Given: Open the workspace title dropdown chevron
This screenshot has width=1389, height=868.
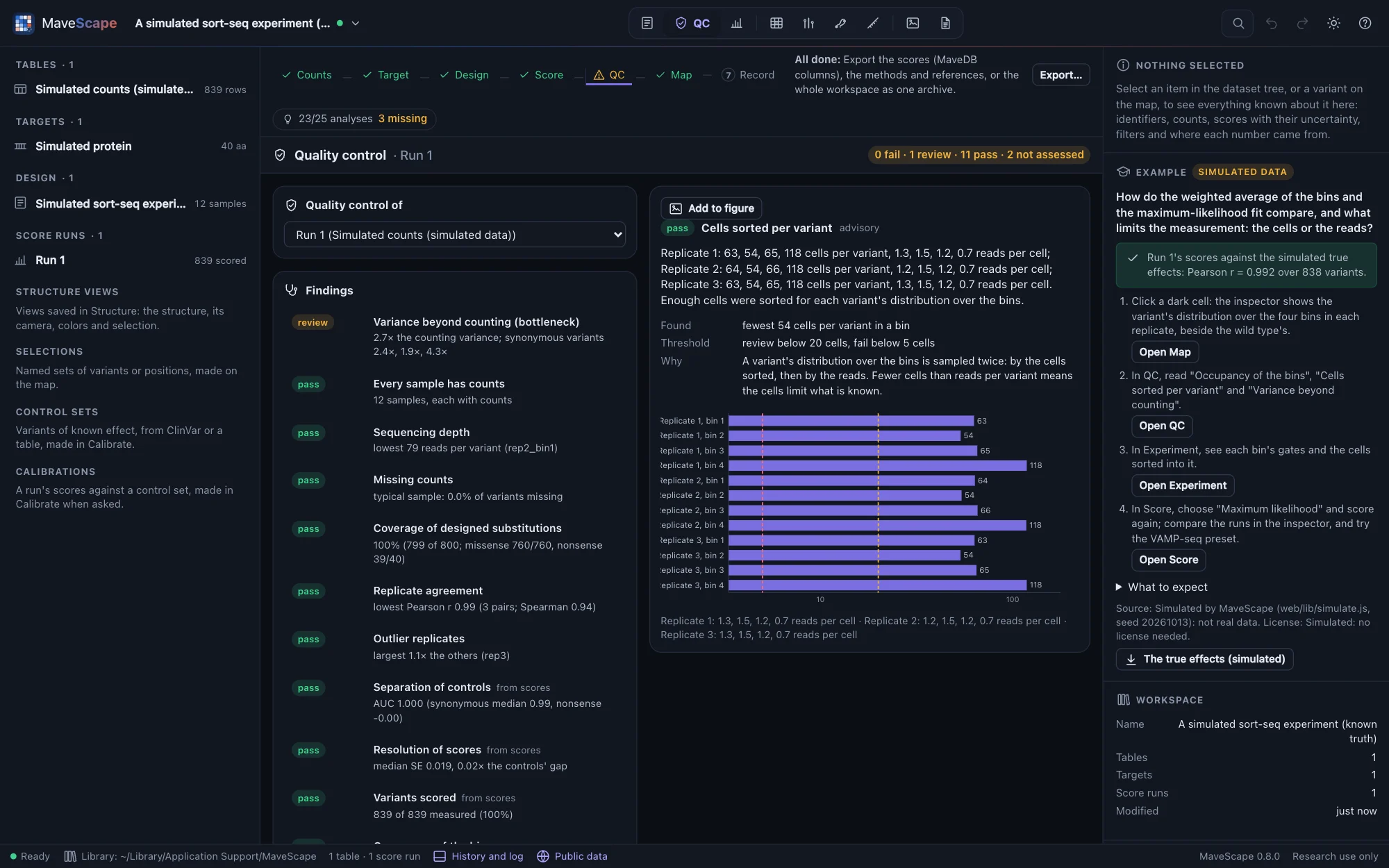Looking at the screenshot, I should coord(356,23).
